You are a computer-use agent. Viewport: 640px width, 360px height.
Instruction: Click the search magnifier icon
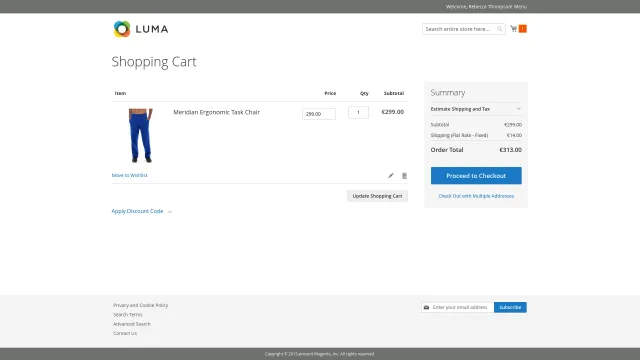coord(499,29)
